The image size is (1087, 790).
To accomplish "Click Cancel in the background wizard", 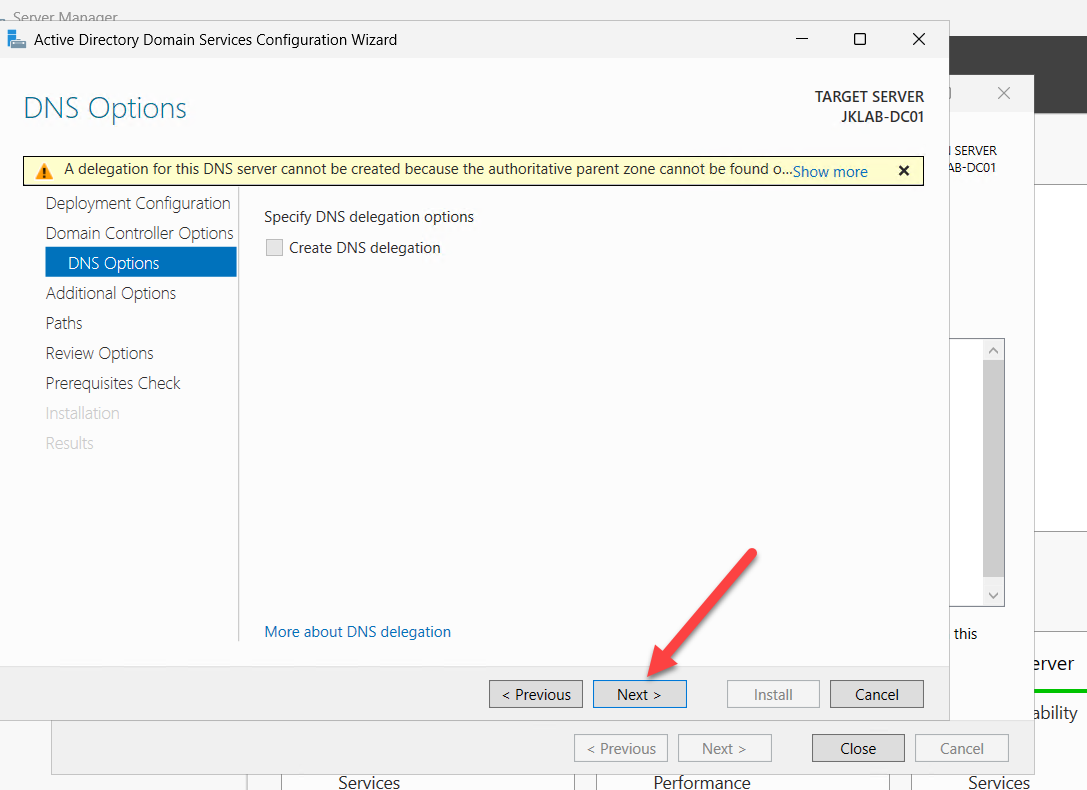I will 962,748.
